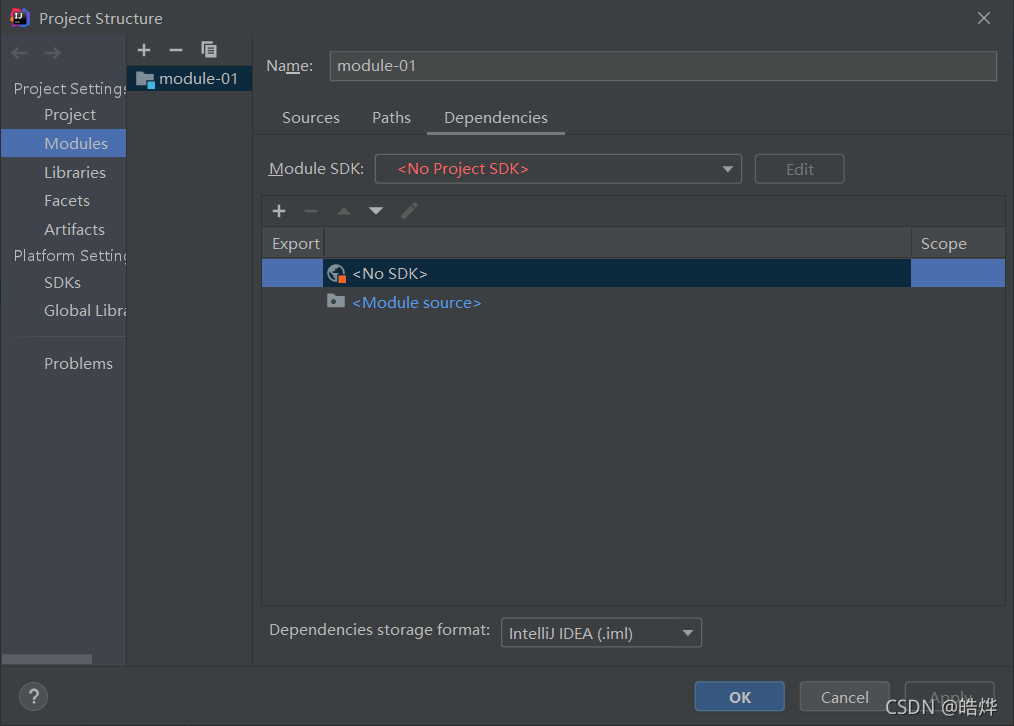Screen dimensions: 1014x726
Task: Click into the module Name field
Action: [663, 66]
